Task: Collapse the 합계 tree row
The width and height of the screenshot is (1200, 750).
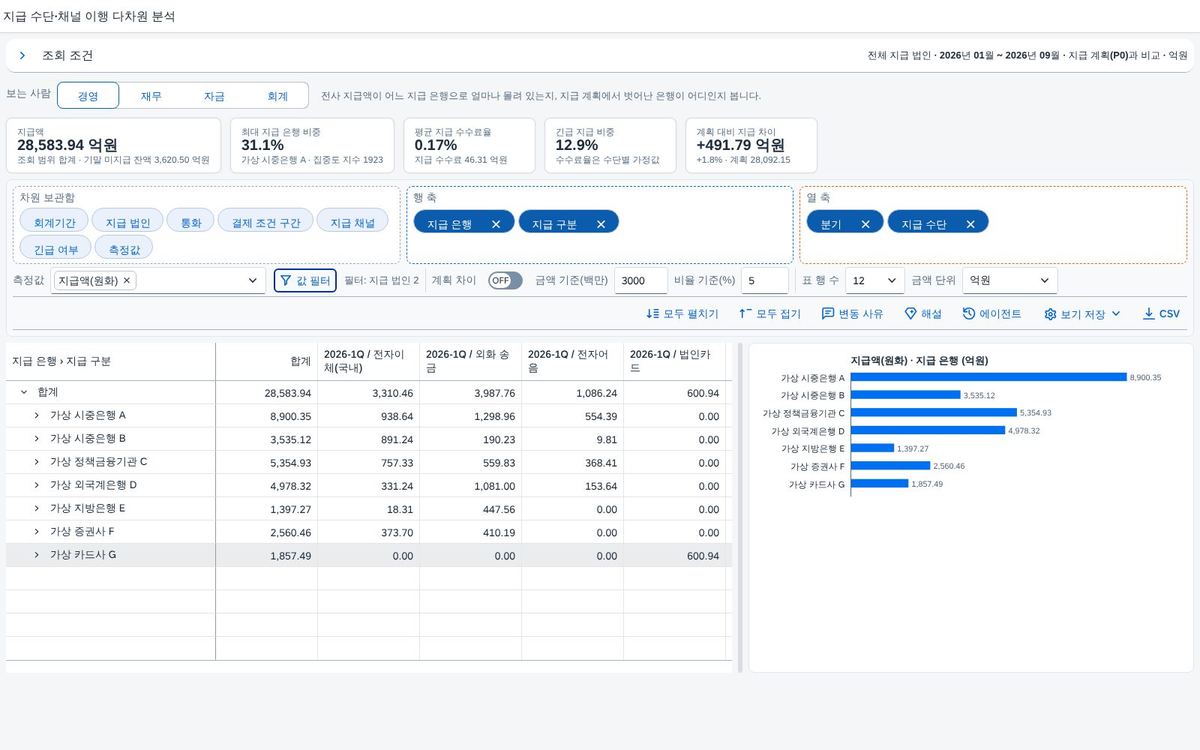Action: pyautogui.click(x=24, y=393)
